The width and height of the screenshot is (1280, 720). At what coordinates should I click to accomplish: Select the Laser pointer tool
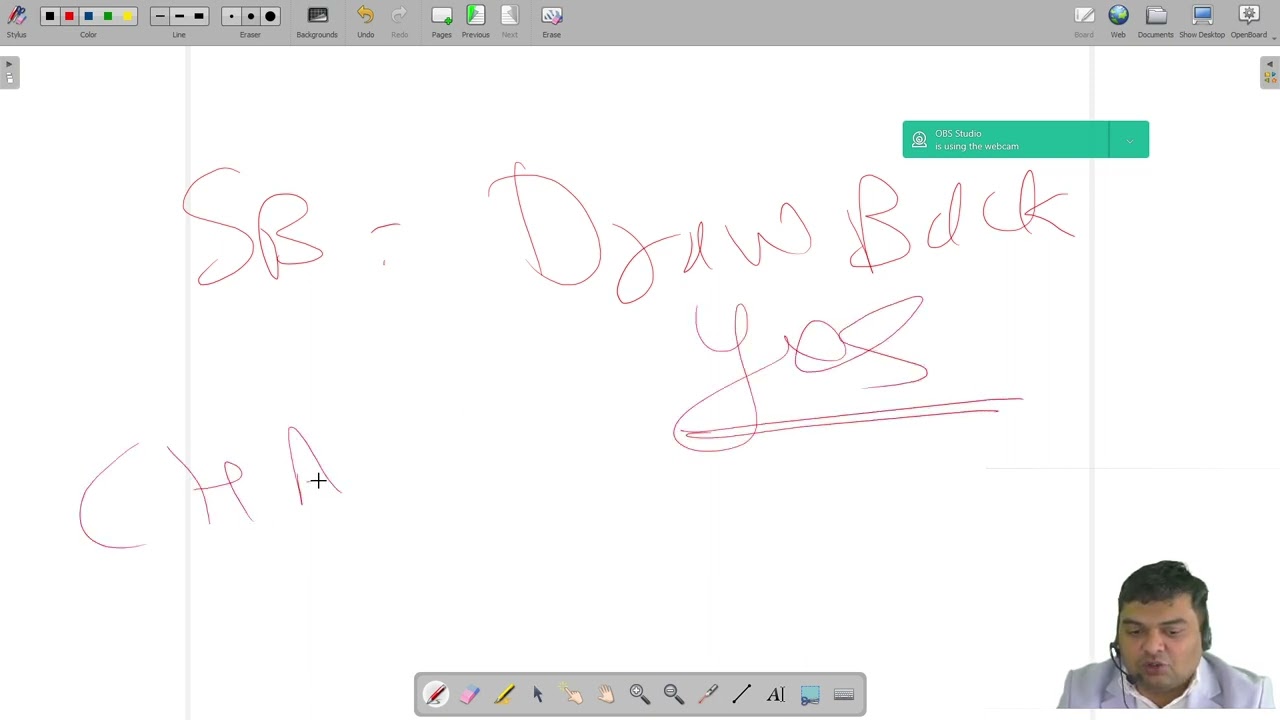708,694
